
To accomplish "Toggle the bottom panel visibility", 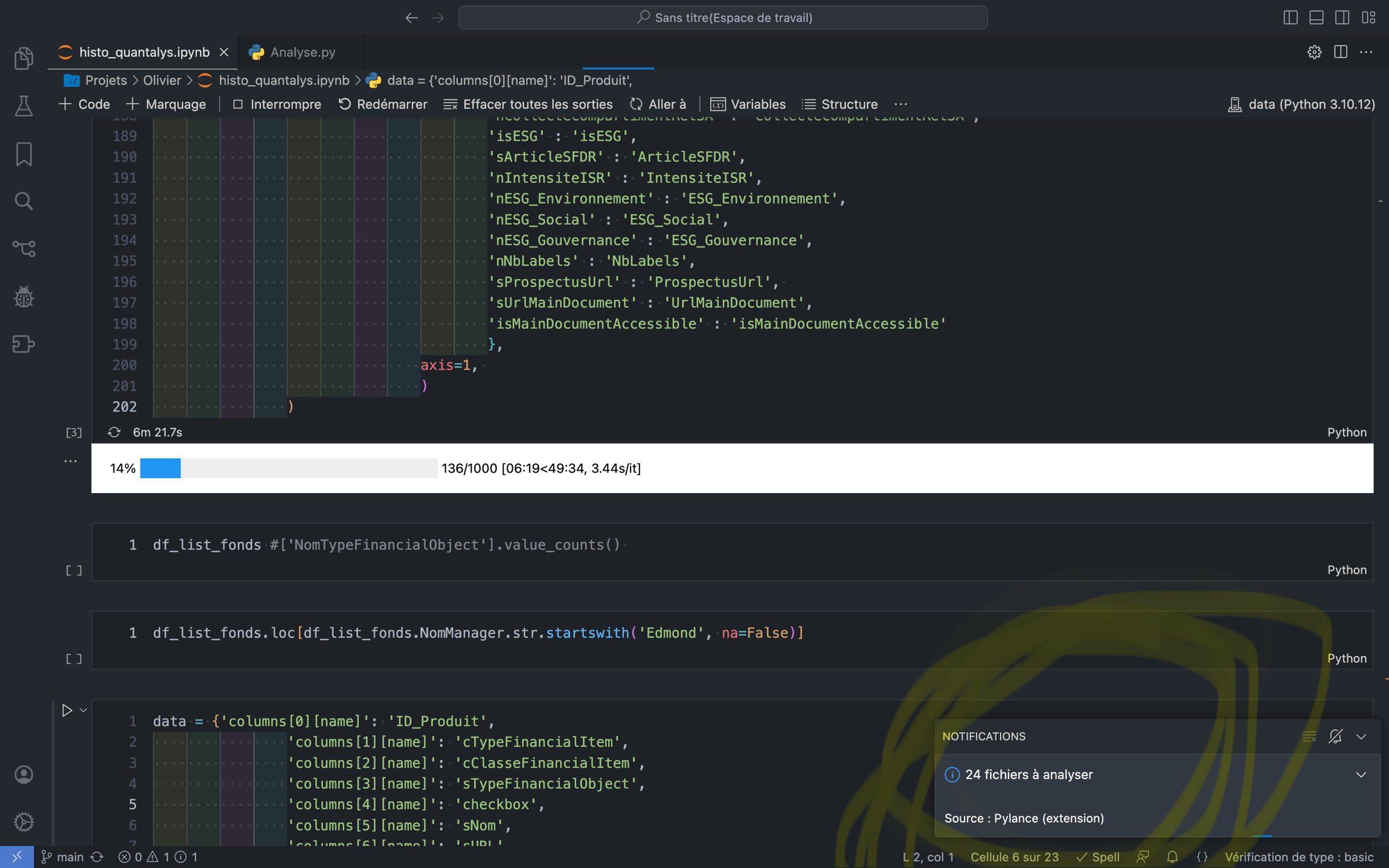I will [1317, 18].
